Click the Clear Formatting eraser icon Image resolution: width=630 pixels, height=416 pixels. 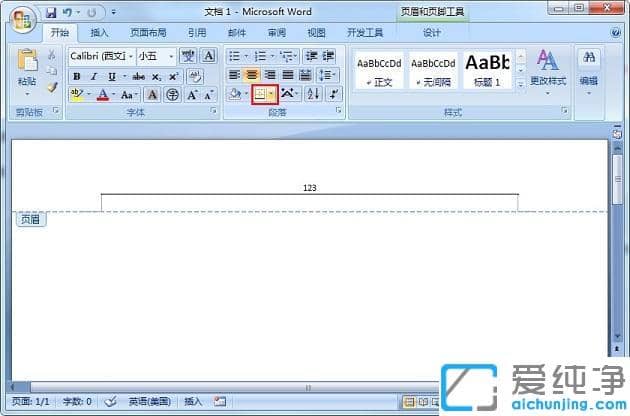pos(195,76)
